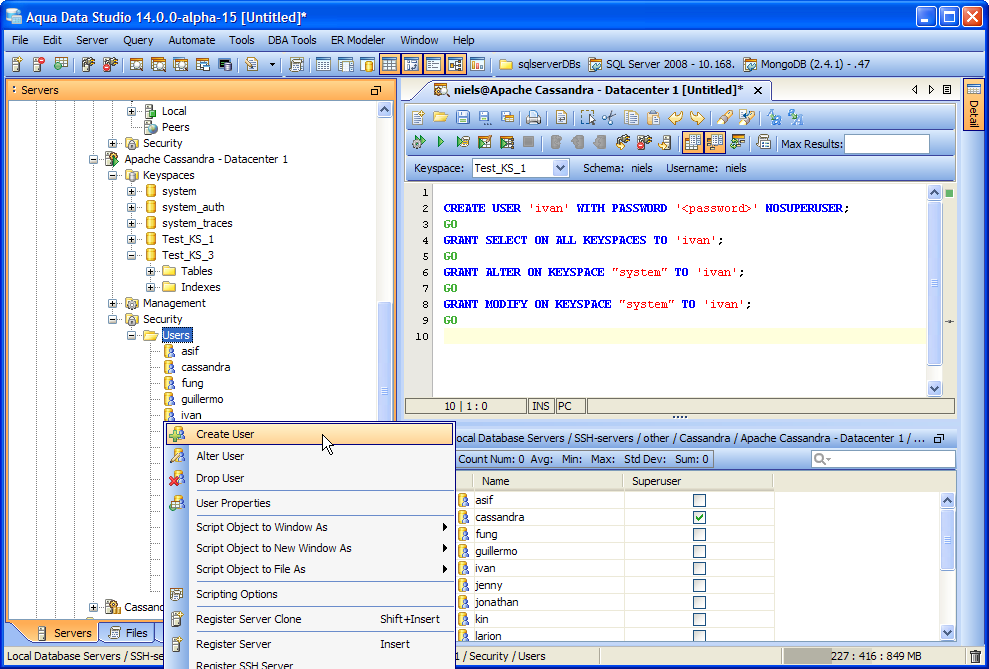The width and height of the screenshot is (989, 669).
Task: Click the Save disk icon in editor toolbar
Action: pyautogui.click(x=463, y=118)
